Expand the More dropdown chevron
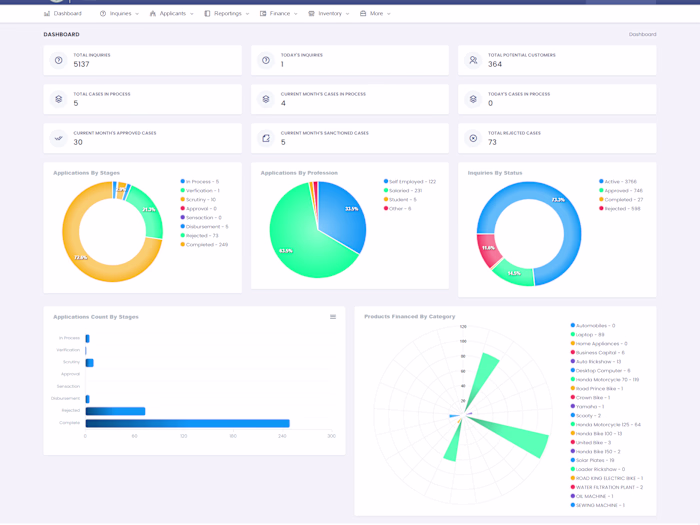 [389, 14]
